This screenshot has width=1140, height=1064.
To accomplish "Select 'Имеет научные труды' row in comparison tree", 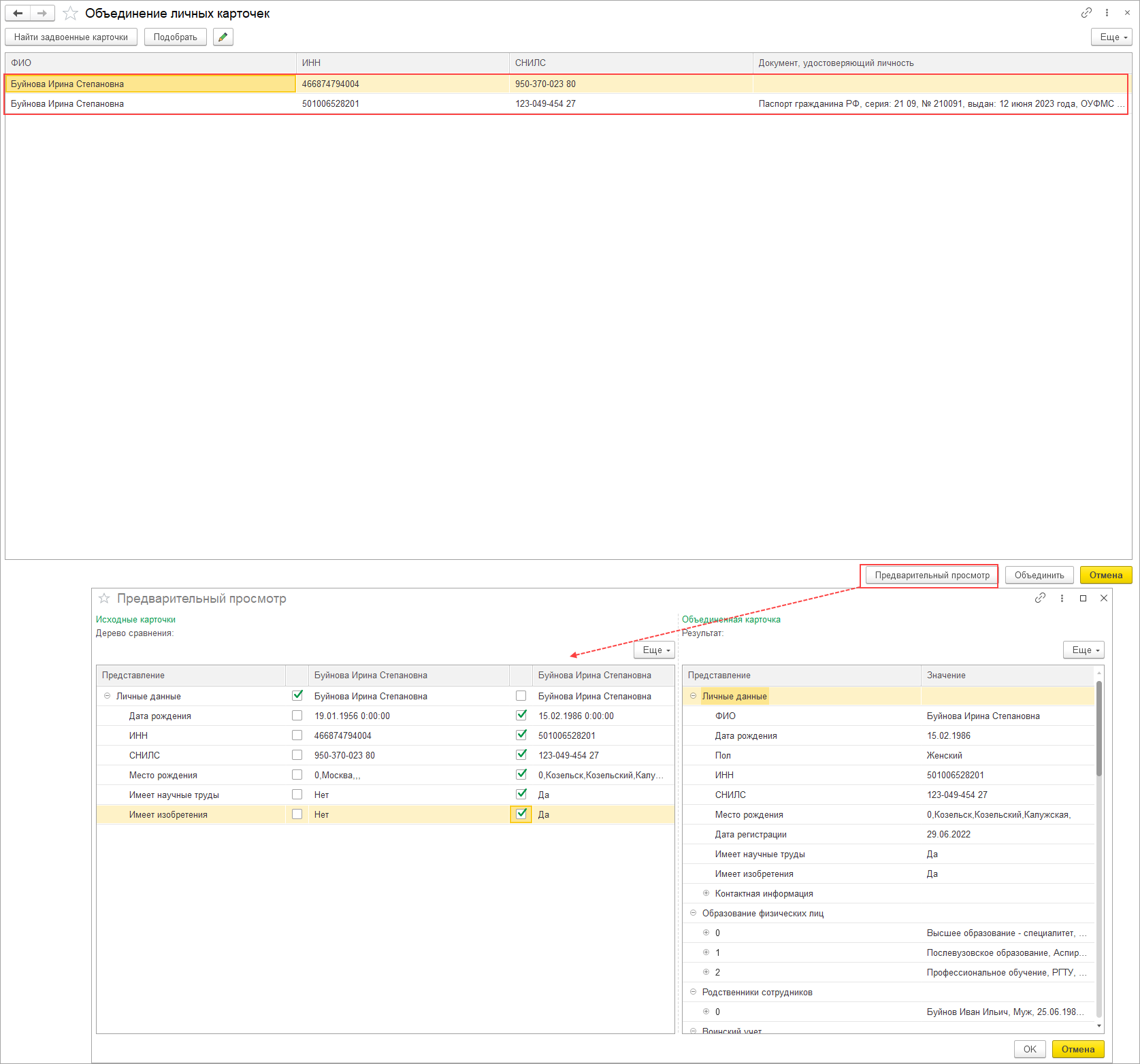I will coord(385,795).
